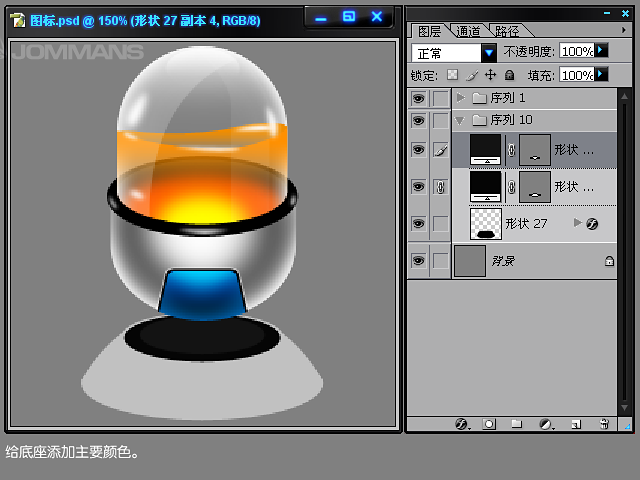Viewport: 640px width, 480px height.
Task: Switch to the 图层 tab
Action: (x=429, y=31)
